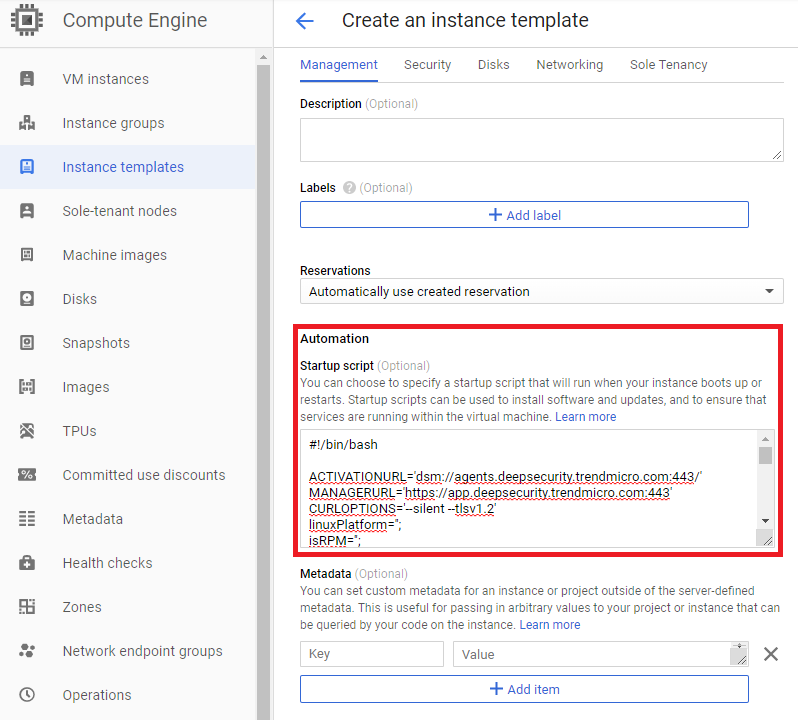Click the Add label button
Viewport: 798px width, 720px height.
pos(524,215)
